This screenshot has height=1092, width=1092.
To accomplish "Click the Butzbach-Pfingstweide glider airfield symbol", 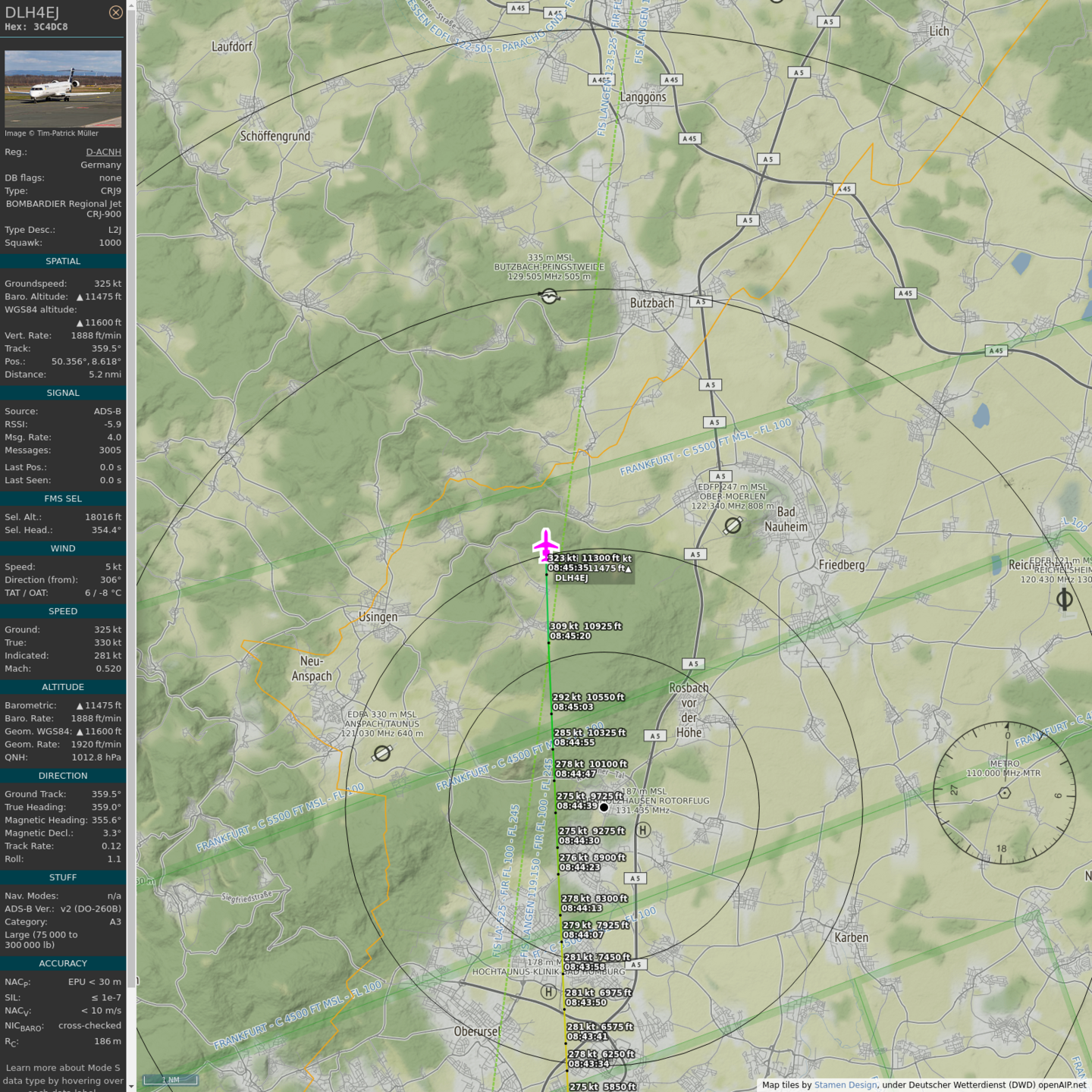I will (x=550, y=297).
